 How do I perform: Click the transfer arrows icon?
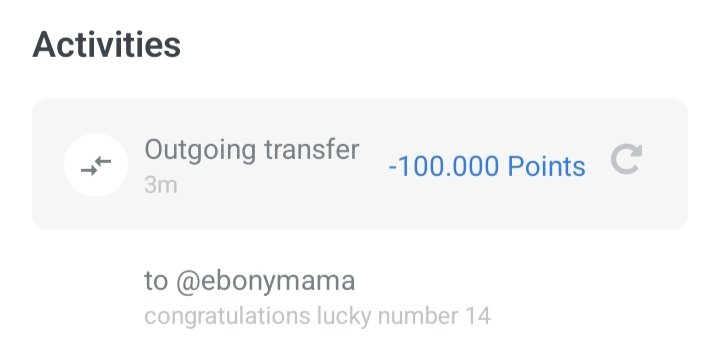pos(96,165)
